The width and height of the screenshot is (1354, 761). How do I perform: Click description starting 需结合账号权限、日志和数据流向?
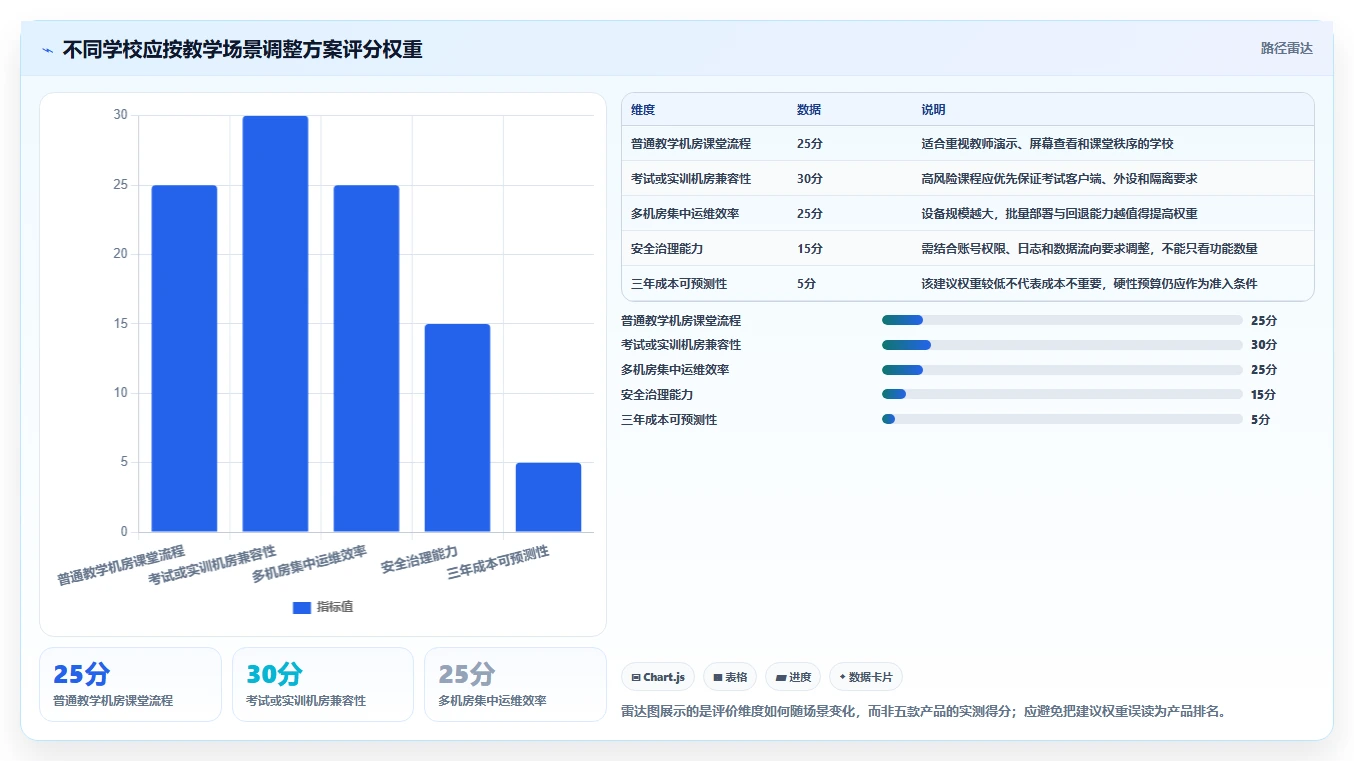(x=1089, y=249)
